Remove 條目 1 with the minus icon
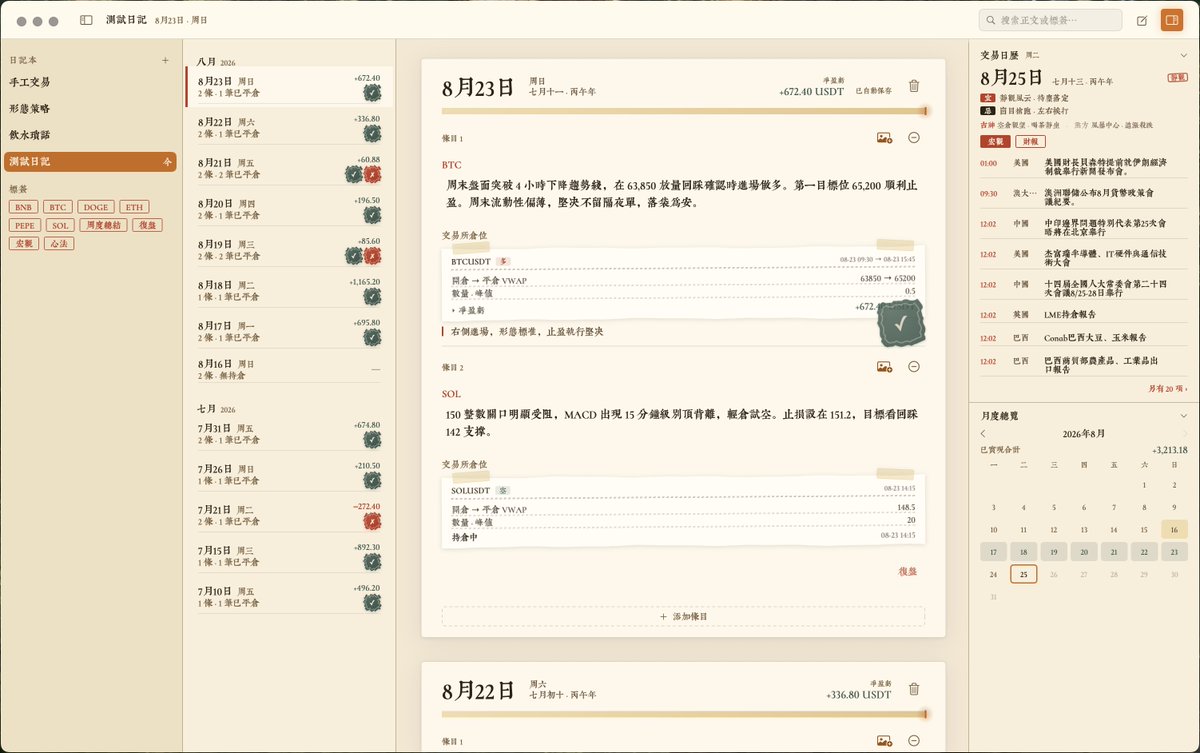 pyautogui.click(x=914, y=137)
